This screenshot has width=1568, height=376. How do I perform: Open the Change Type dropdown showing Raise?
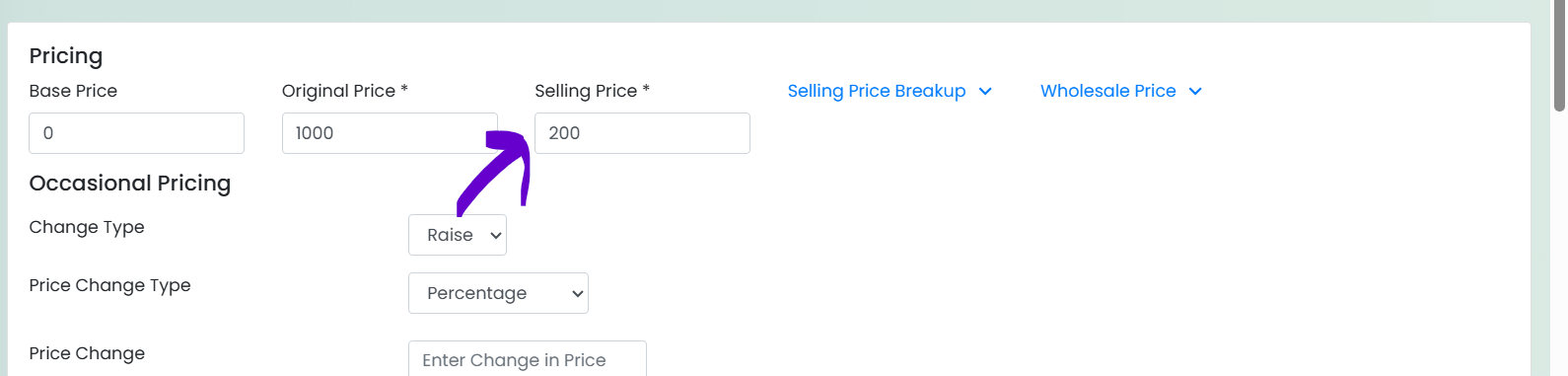click(x=458, y=235)
